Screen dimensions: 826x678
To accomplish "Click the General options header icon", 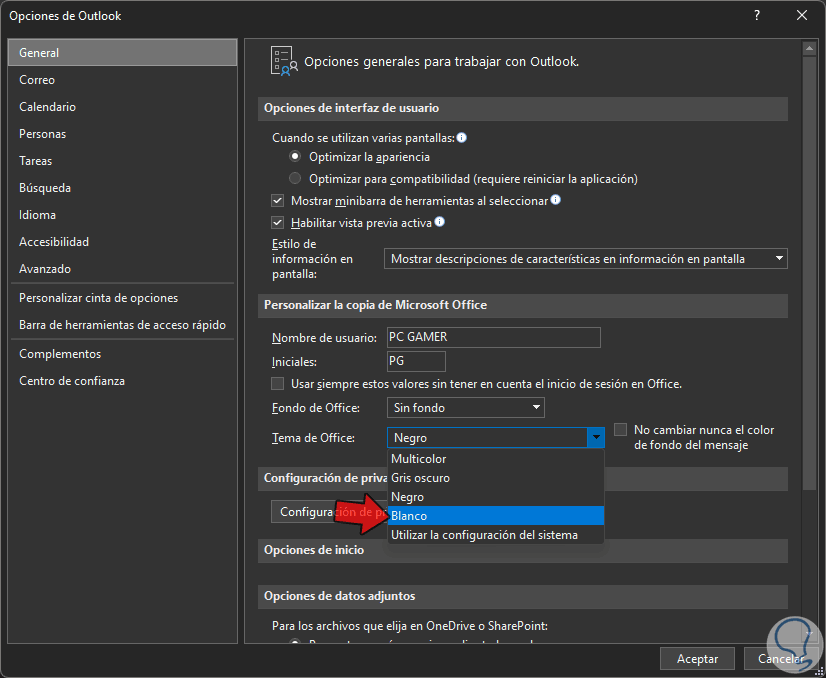I will tap(283, 61).
